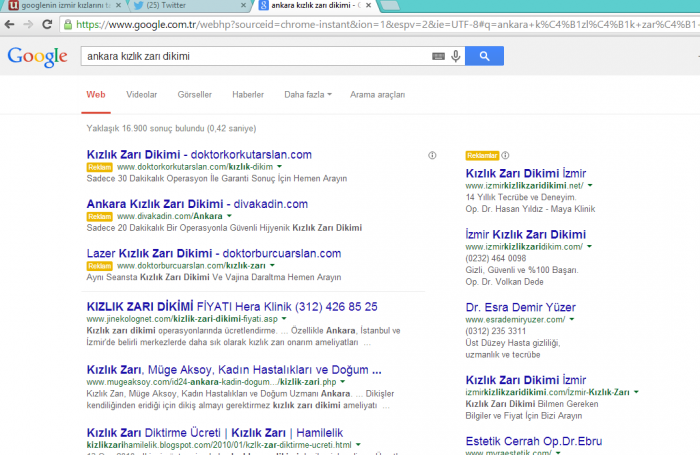The width and height of the screenshot is (700, 455).
Task: Open sidebar ad 'Estetik Cerrah Op.Dr.Ebru'
Action: coord(533,441)
